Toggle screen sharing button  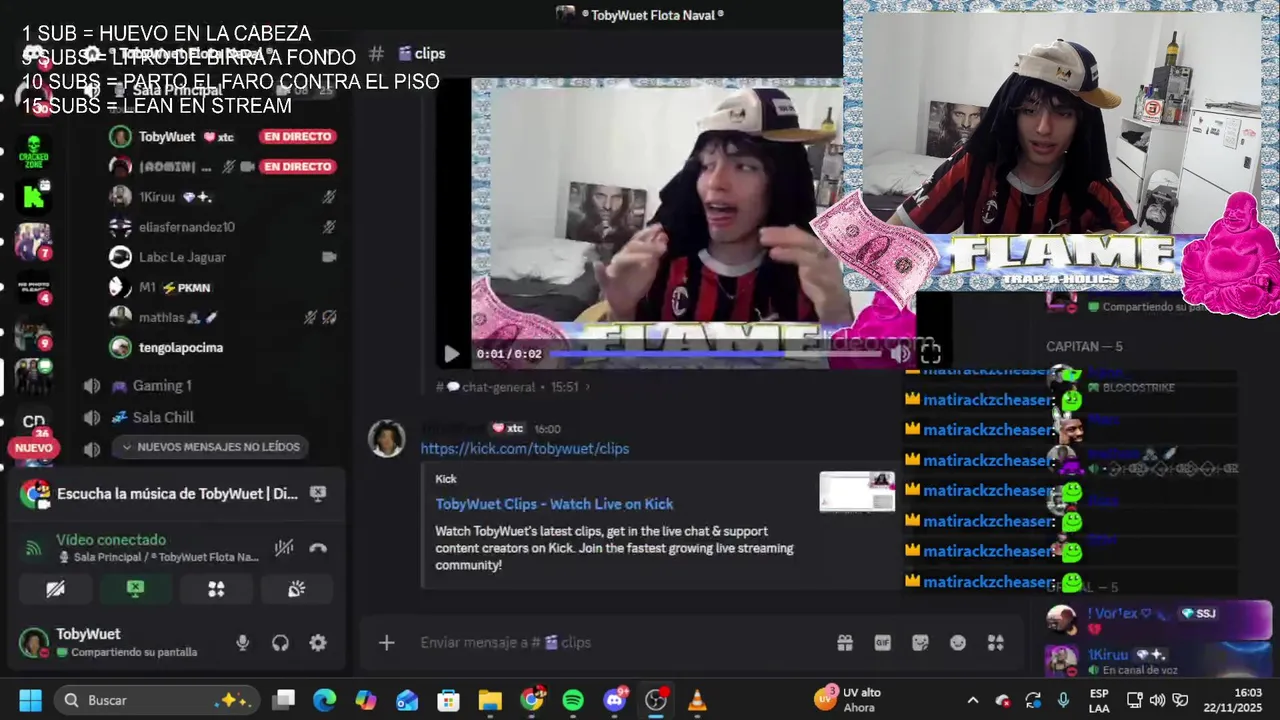click(136, 589)
